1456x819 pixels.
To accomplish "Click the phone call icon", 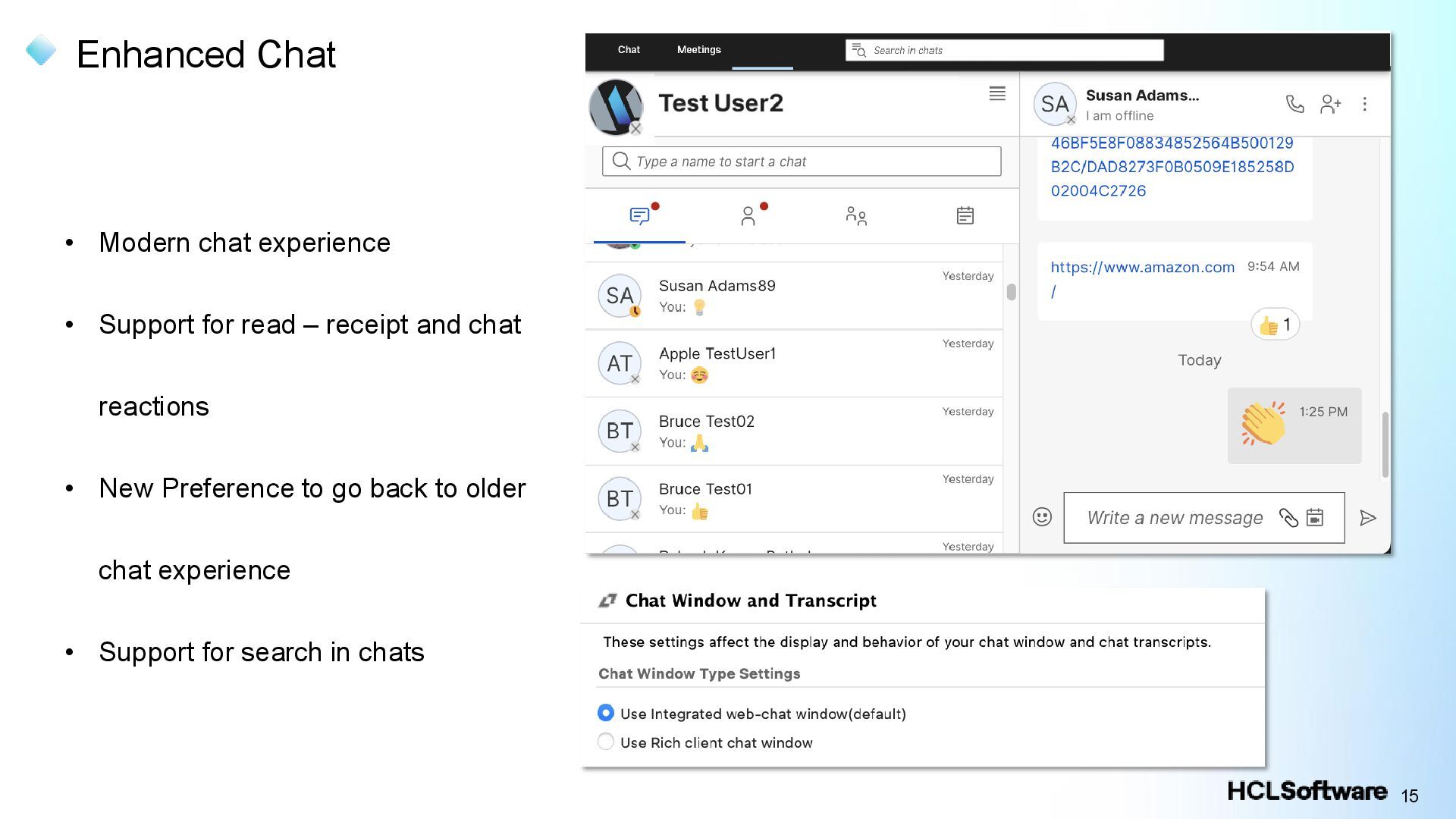I will click(1294, 104).
